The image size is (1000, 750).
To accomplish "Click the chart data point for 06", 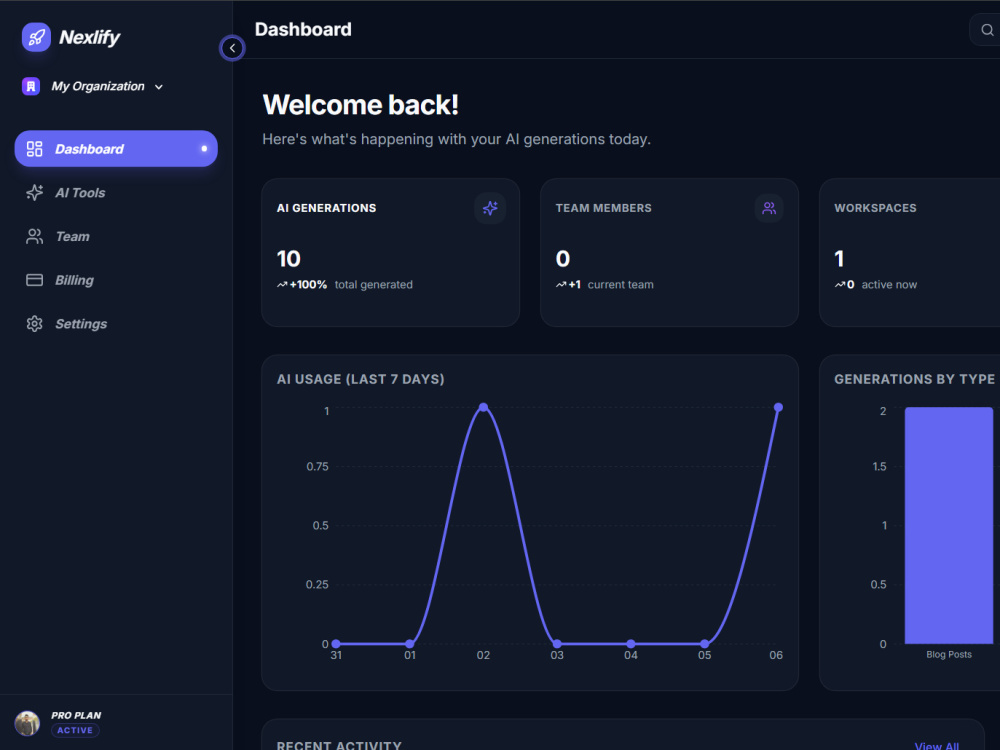I will pos(778,407).
